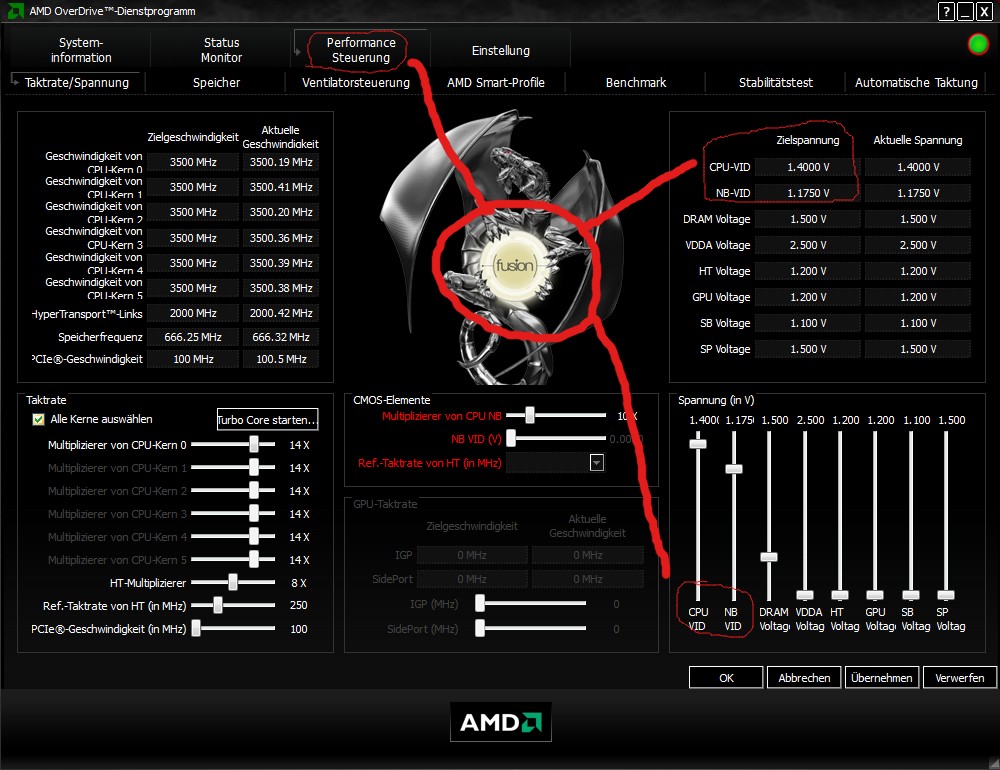The width and height of the screenshot is (1000, 770).
Task: Click Multiplizierer von CPU-Kern 0 slider handle
Action: pyautogui.click(x=254, y=444)
